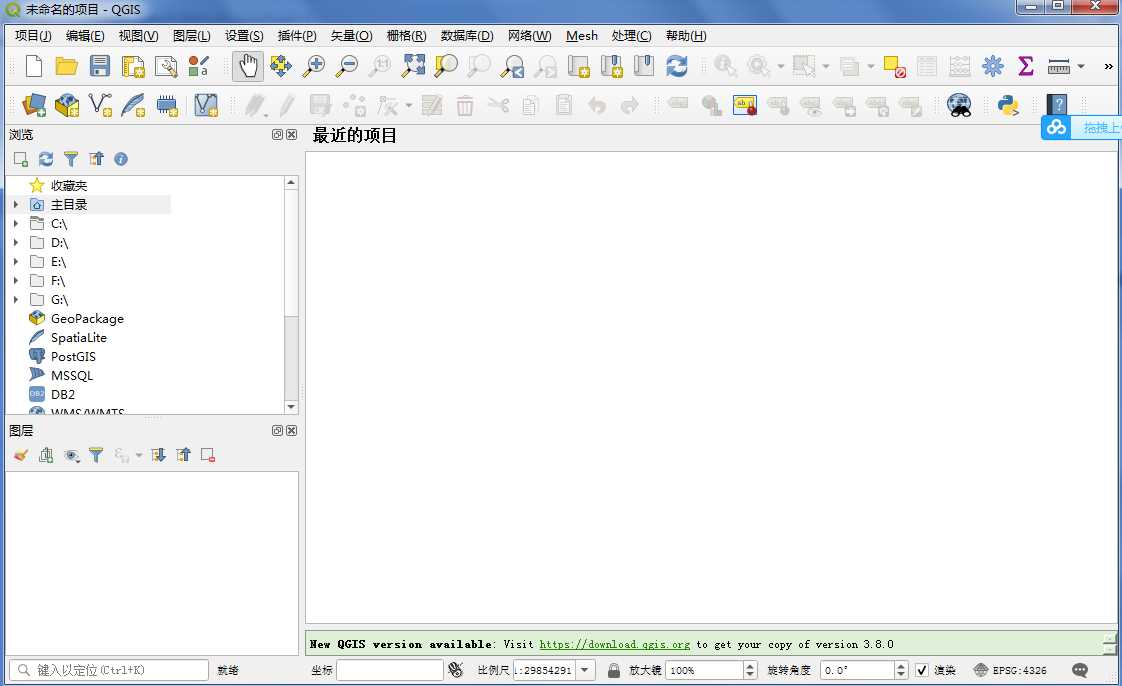Open the measure tool dropdown arrow
Image resolution: width=1122 pixels, height=686 pixels.
coord(1081,66)
